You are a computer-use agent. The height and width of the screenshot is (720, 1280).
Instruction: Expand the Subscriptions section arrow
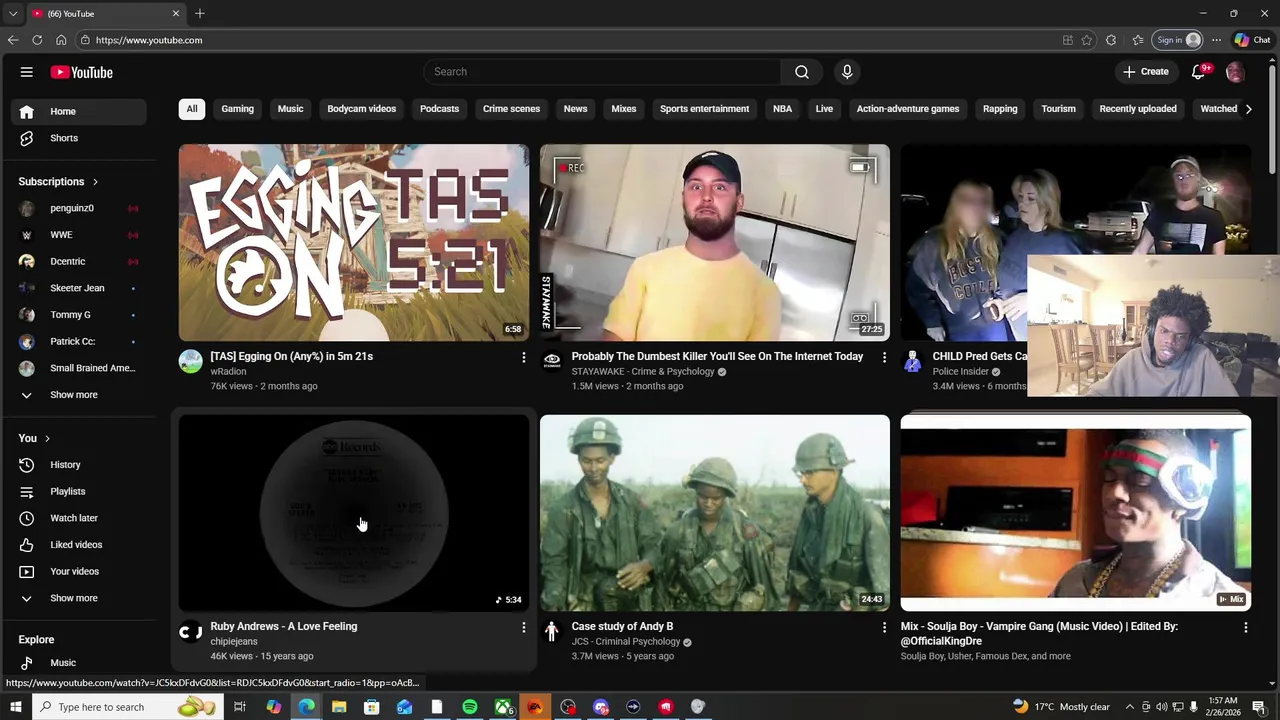(x=95, y=182)
